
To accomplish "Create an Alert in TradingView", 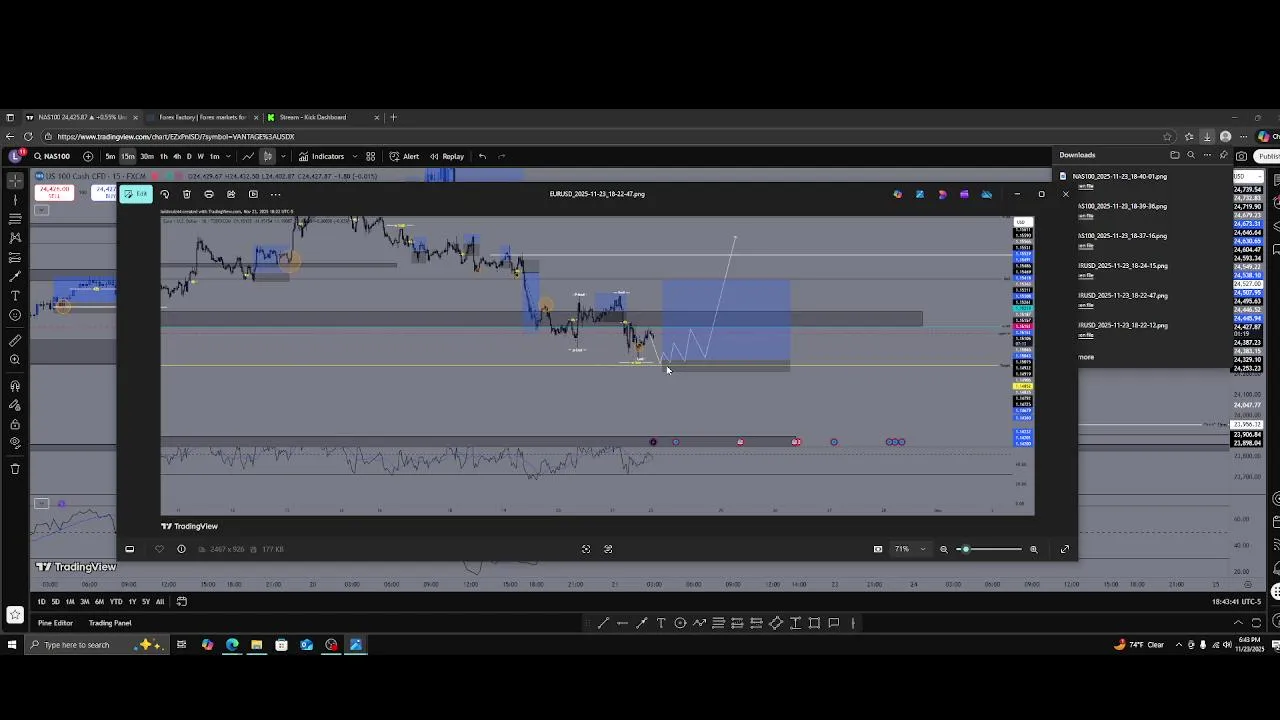I will [x=404, y=156].
